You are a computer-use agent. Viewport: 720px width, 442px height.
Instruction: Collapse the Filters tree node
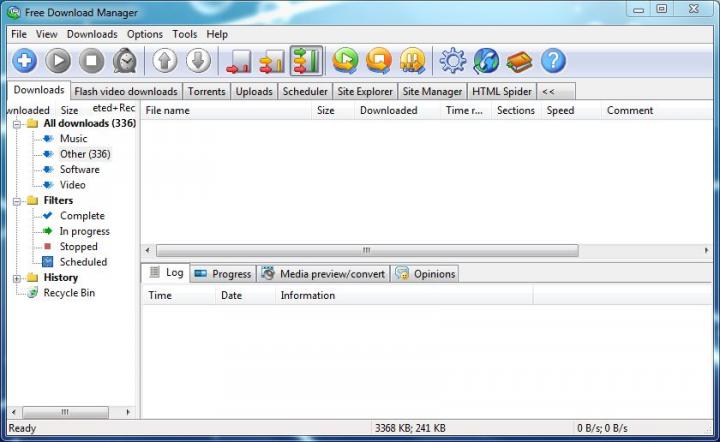[17, 201]
